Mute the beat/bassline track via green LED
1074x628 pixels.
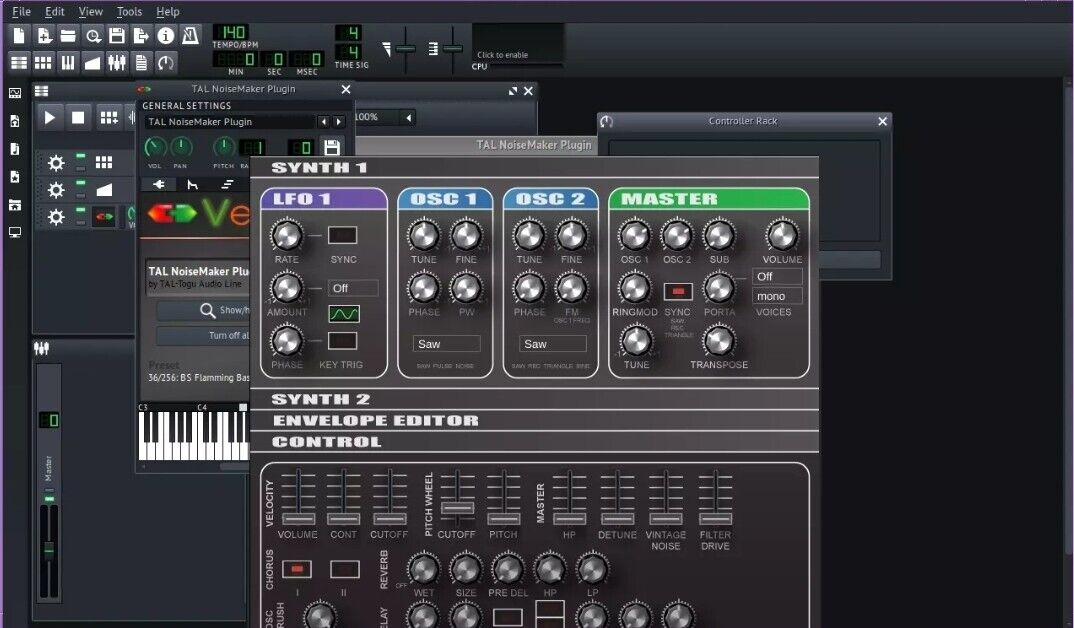(x=81, y=155)
